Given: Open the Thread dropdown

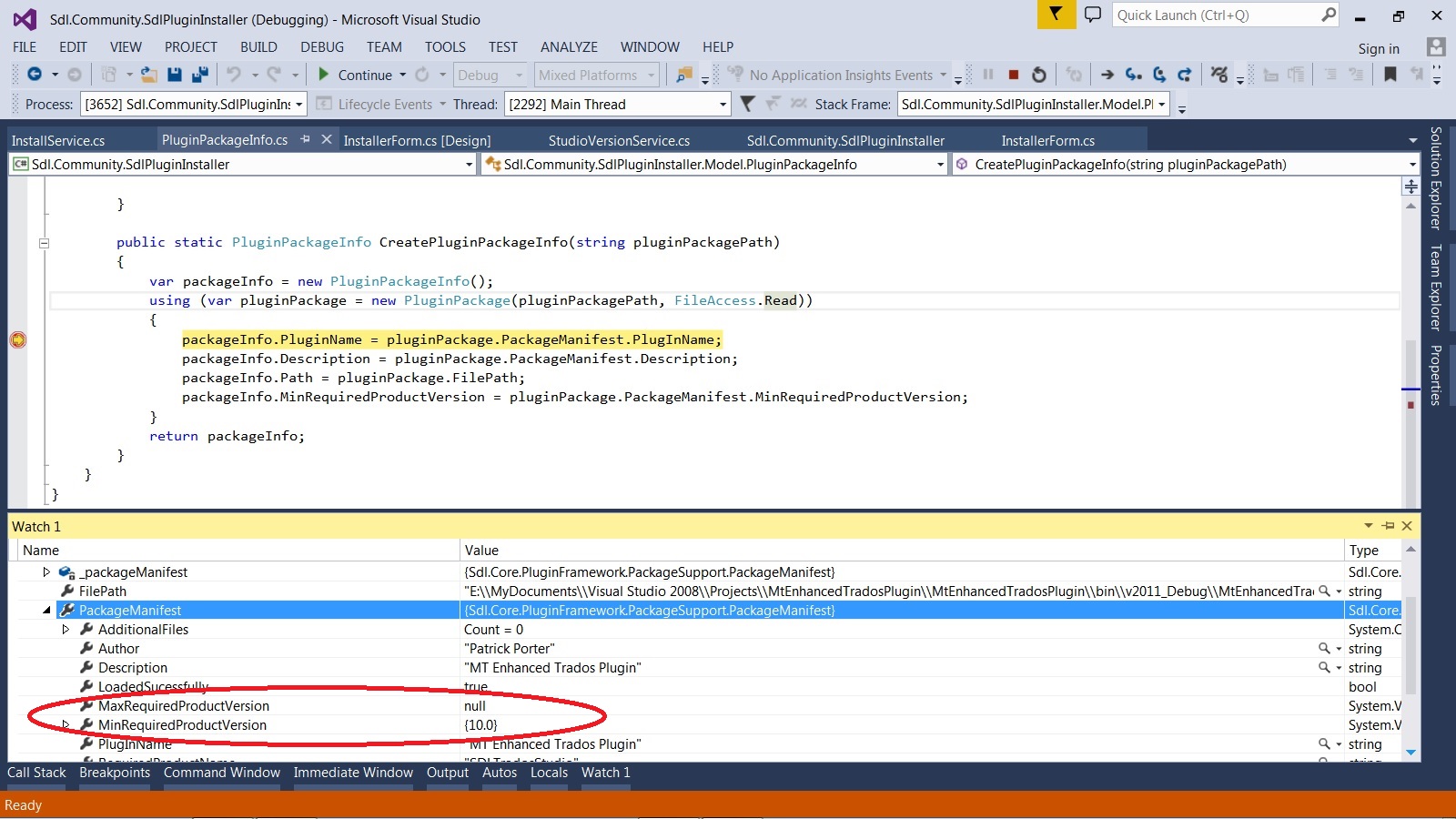Looking at the screenshot, I should coord(723,105).
